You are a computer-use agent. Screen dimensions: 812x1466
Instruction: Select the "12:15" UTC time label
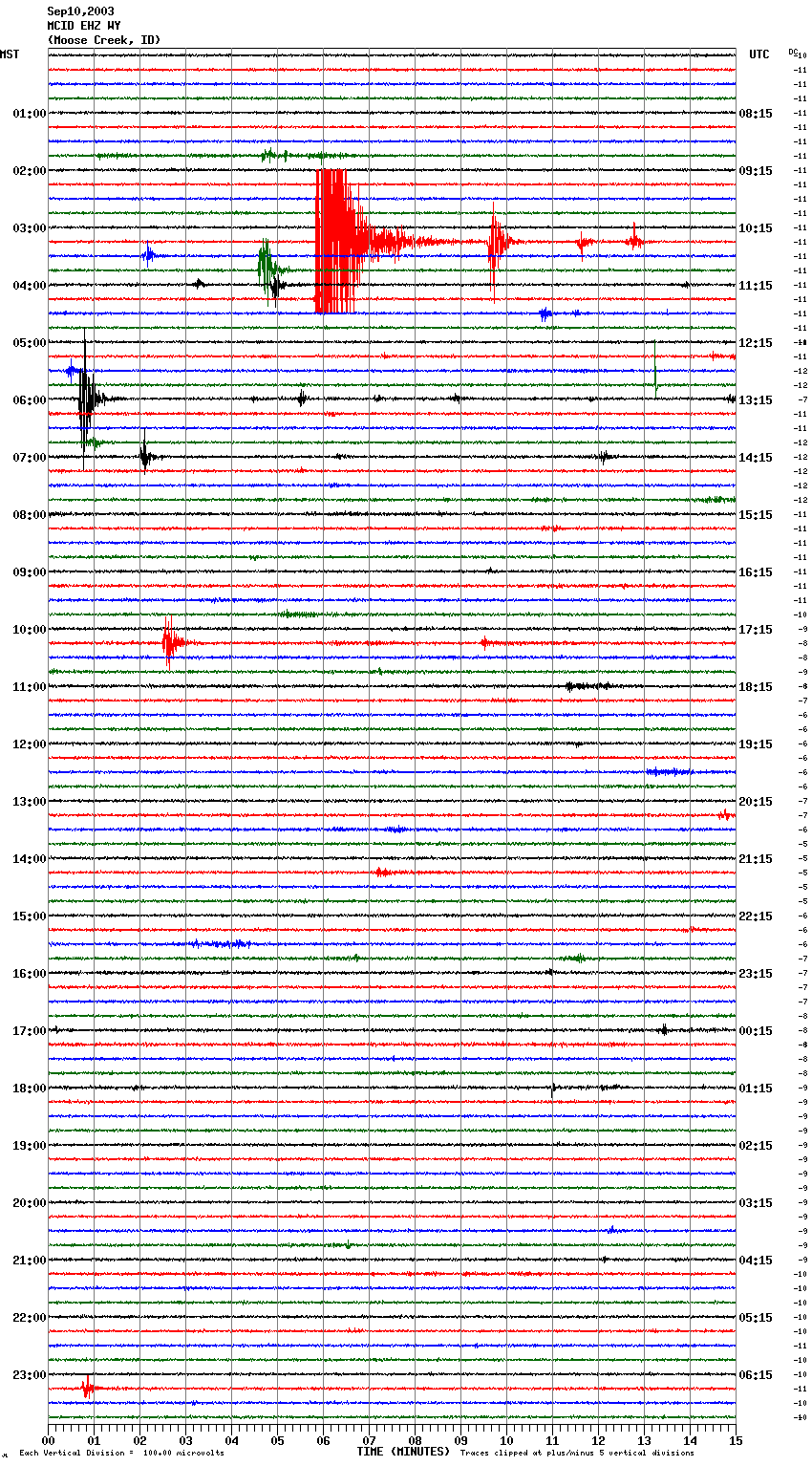pyautogui.click(x=756, y=343)
